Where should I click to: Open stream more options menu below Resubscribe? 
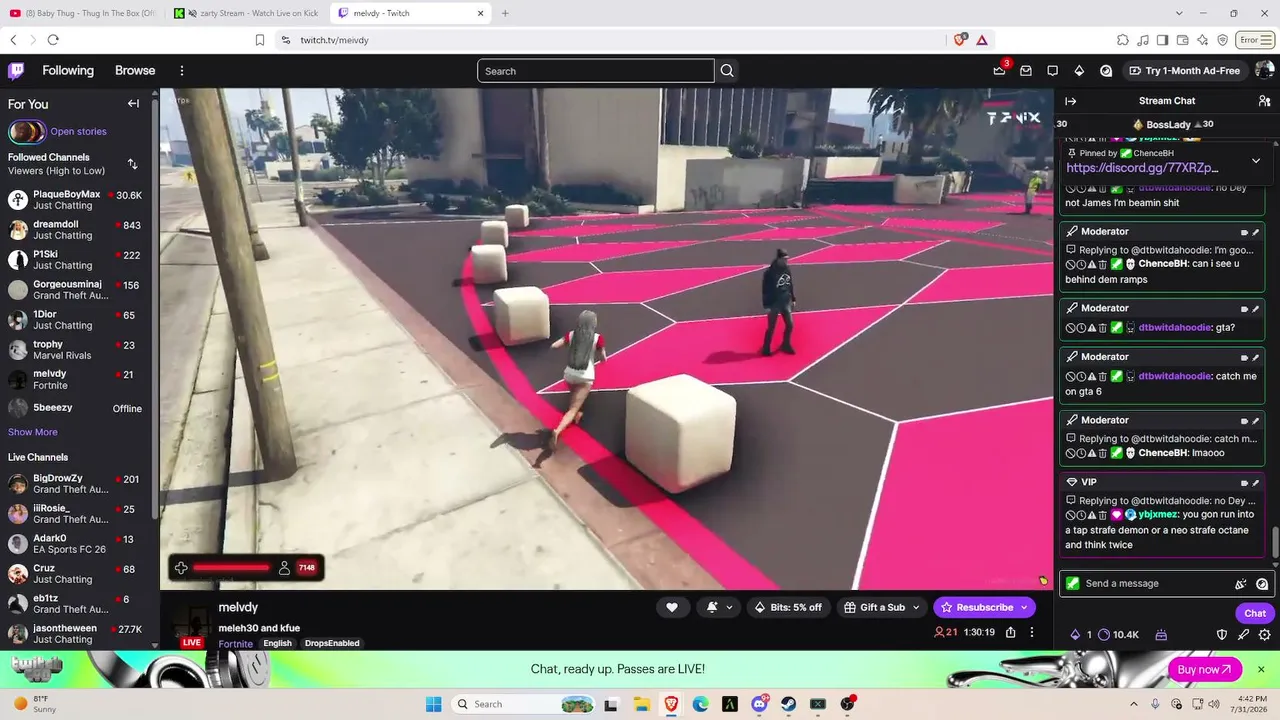tap(1032, 632)
